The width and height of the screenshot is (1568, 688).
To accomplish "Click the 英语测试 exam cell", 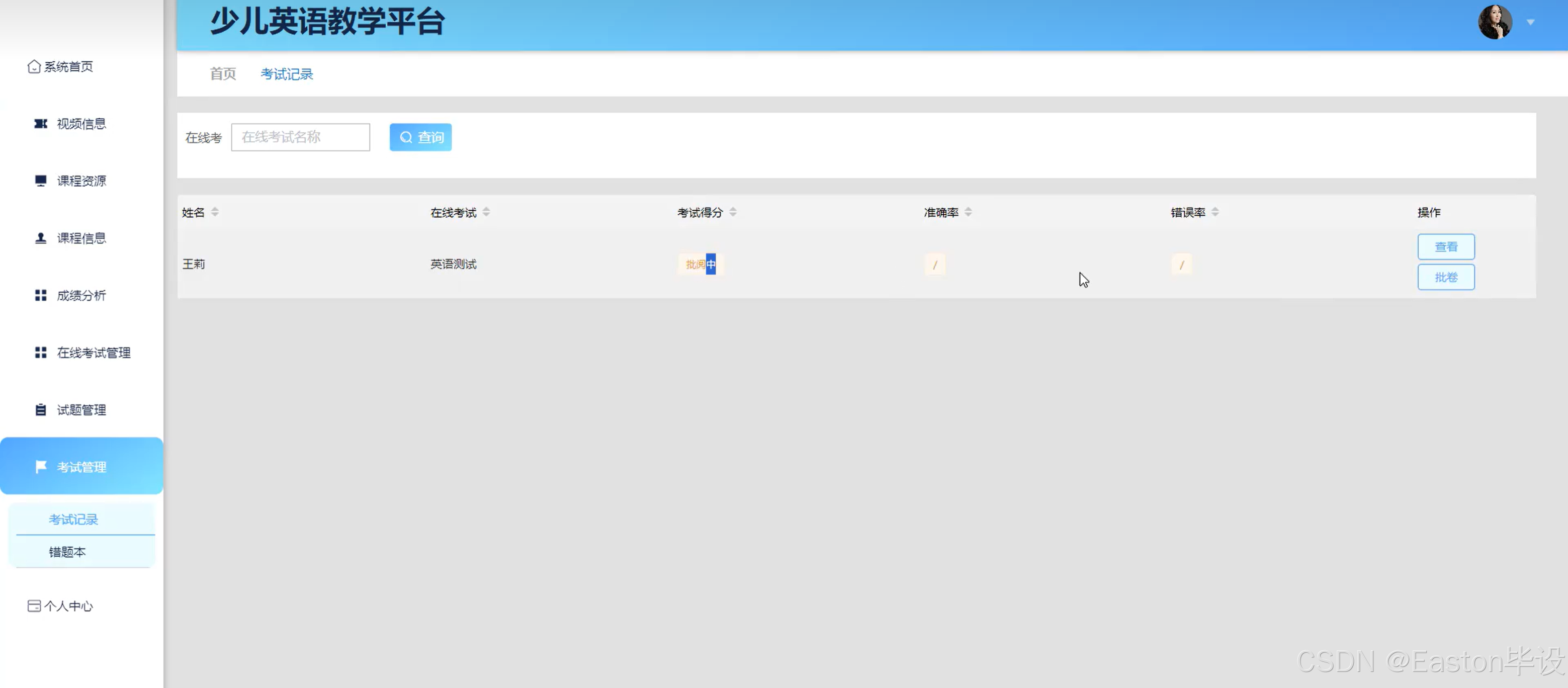I will tap(454, 264).
